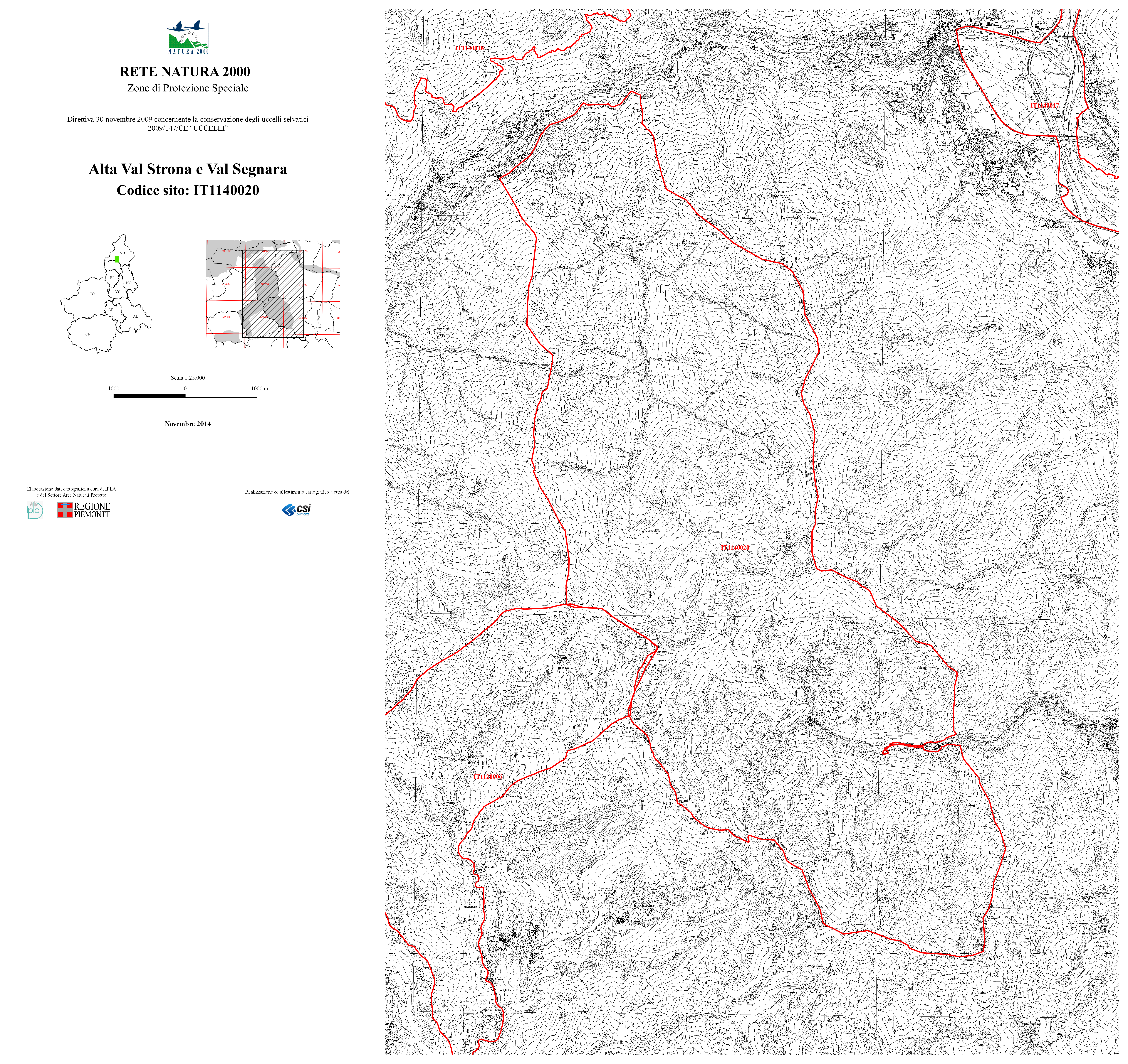The width and height of the screenshot is (1128, 1064).
Task: Click sheet number 072060 in the index map
Action: tap(226, 317)
